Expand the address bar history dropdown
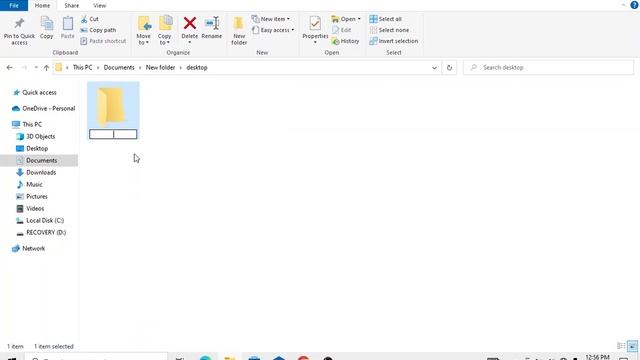Viewport: 640px width, 360px height. 434,68
